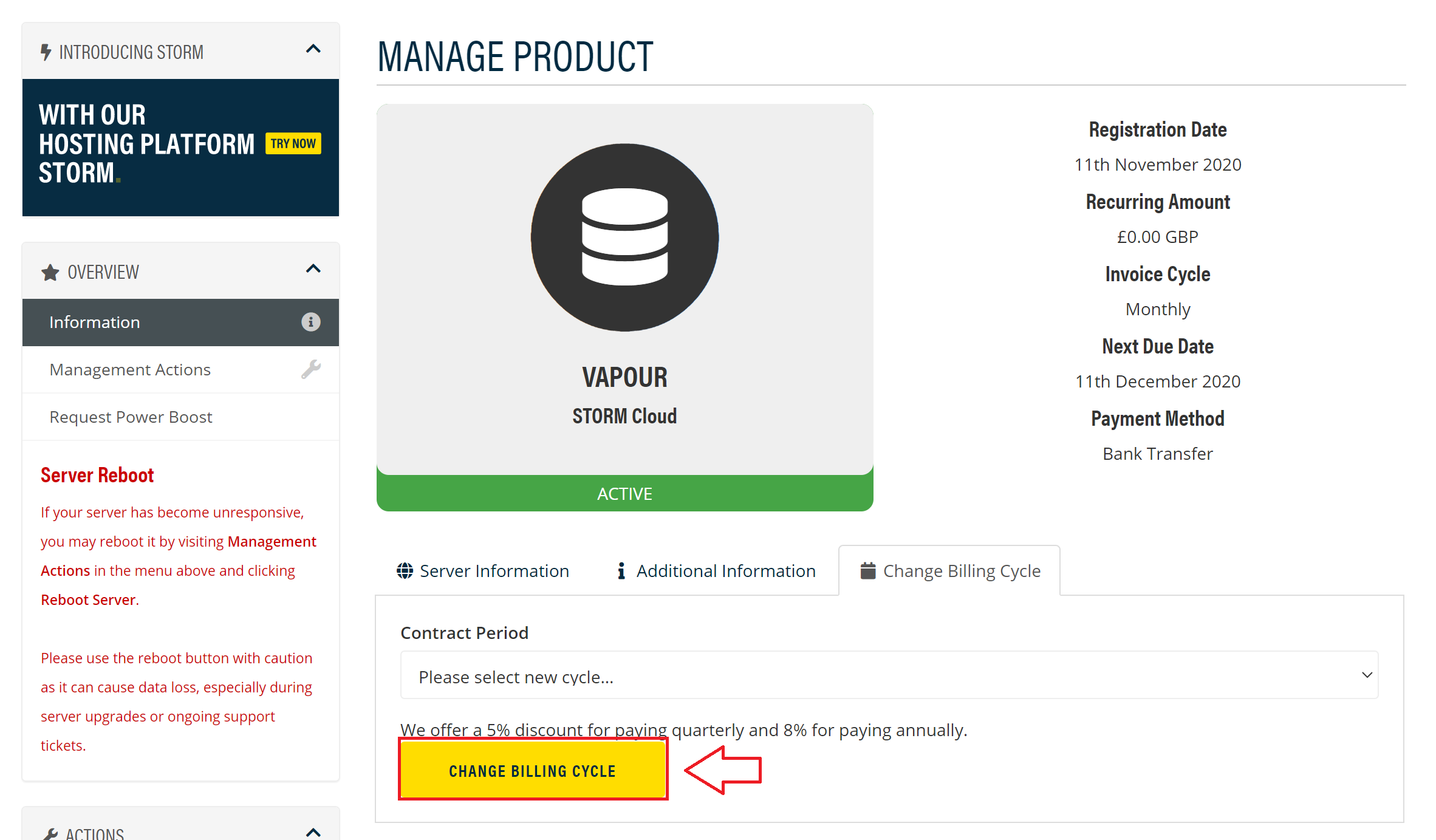Click the green Active status bar
The image size is (1436, 840).
pyautogui.click(x=624, y=494)
